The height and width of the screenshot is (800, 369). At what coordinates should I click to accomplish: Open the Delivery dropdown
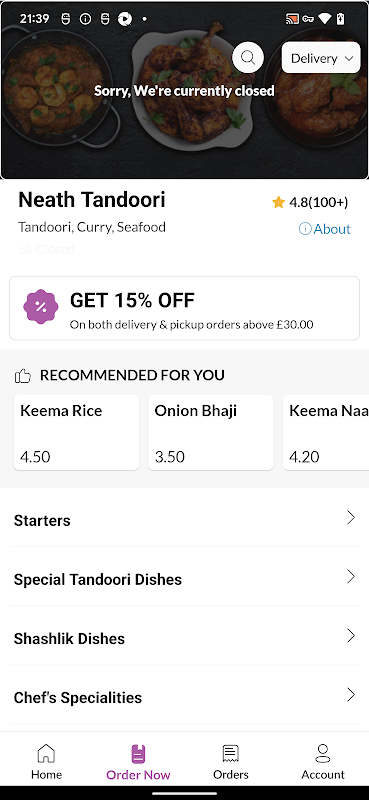321,58
